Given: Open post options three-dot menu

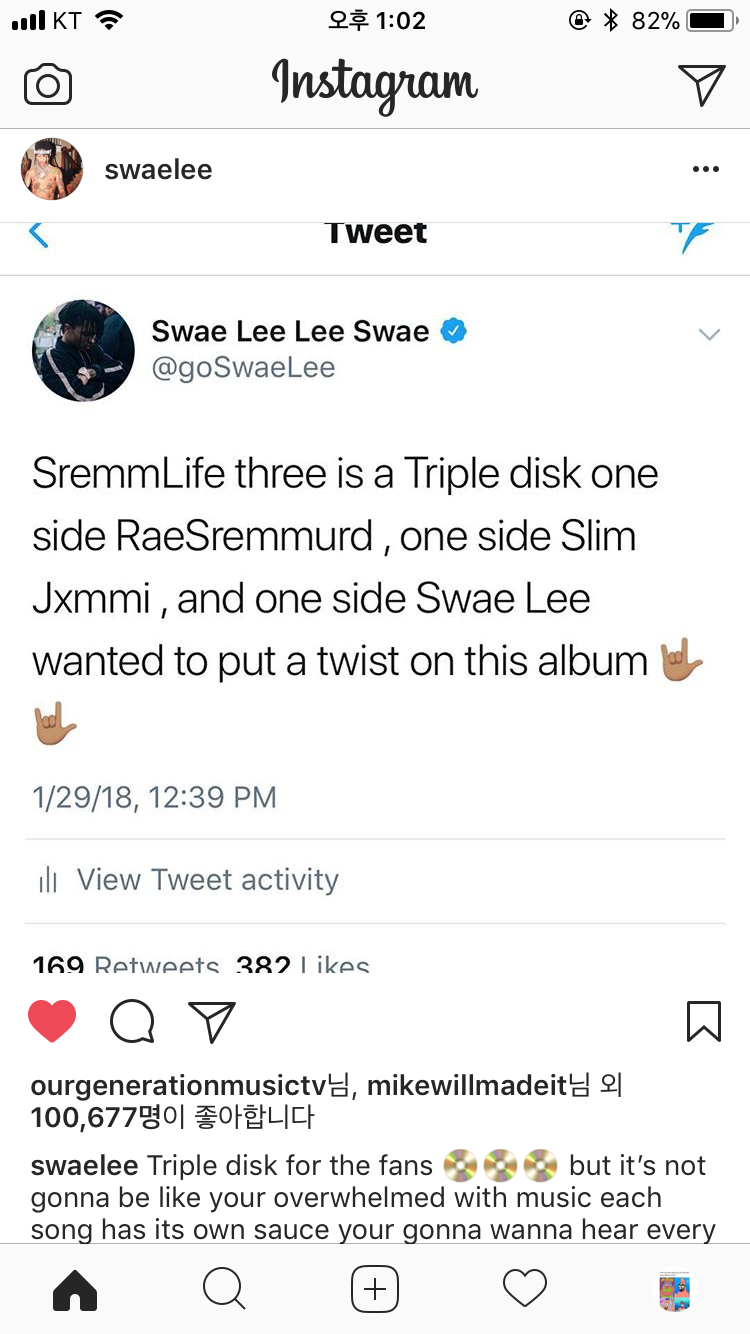Looking at the screenshot, I should (706, 169).
